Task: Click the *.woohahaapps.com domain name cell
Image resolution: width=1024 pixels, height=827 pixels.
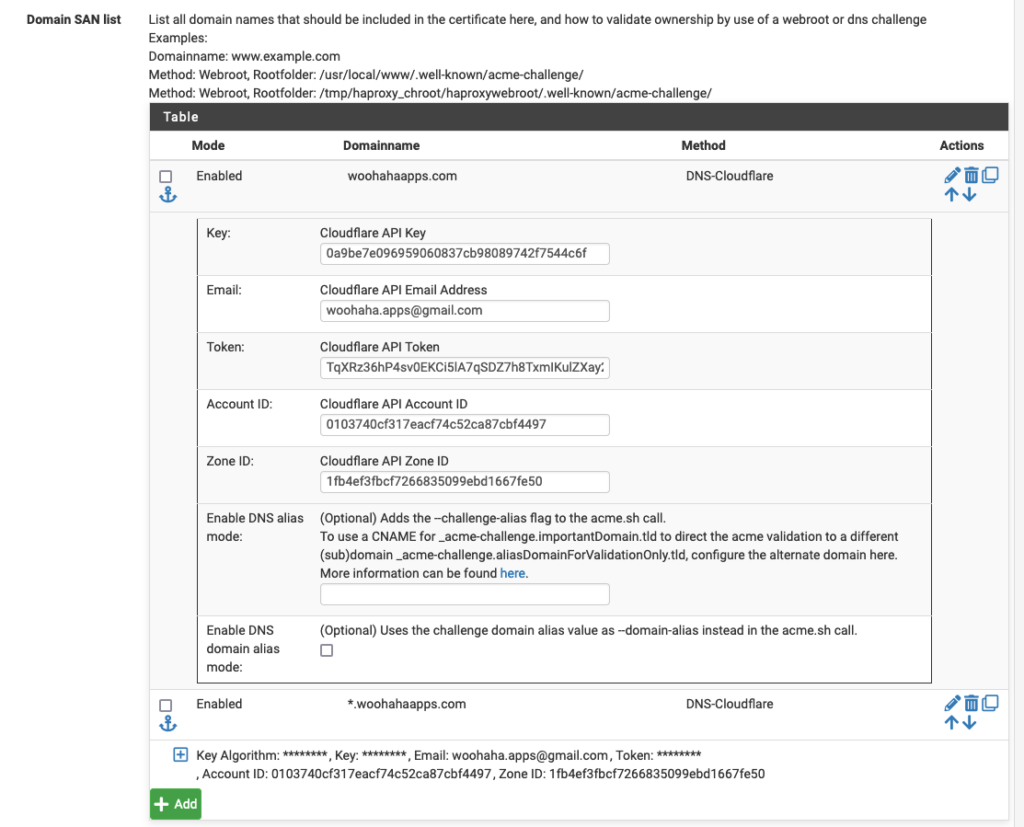Action: [407, 704]
